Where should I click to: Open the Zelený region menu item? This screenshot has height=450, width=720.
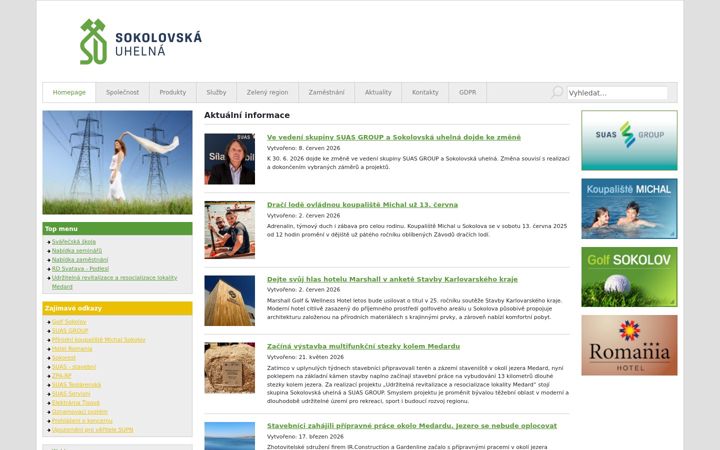[x=267, y=92]
